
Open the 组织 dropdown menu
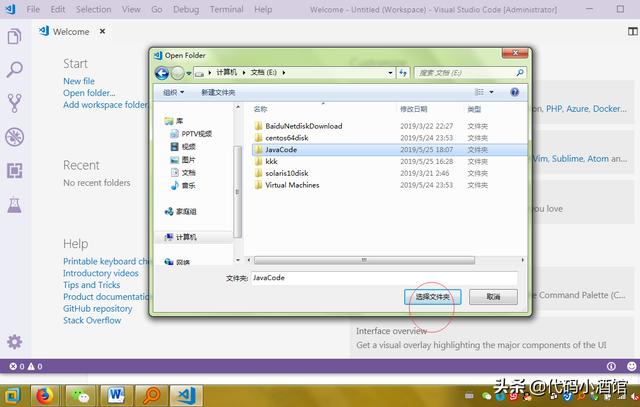173,92
